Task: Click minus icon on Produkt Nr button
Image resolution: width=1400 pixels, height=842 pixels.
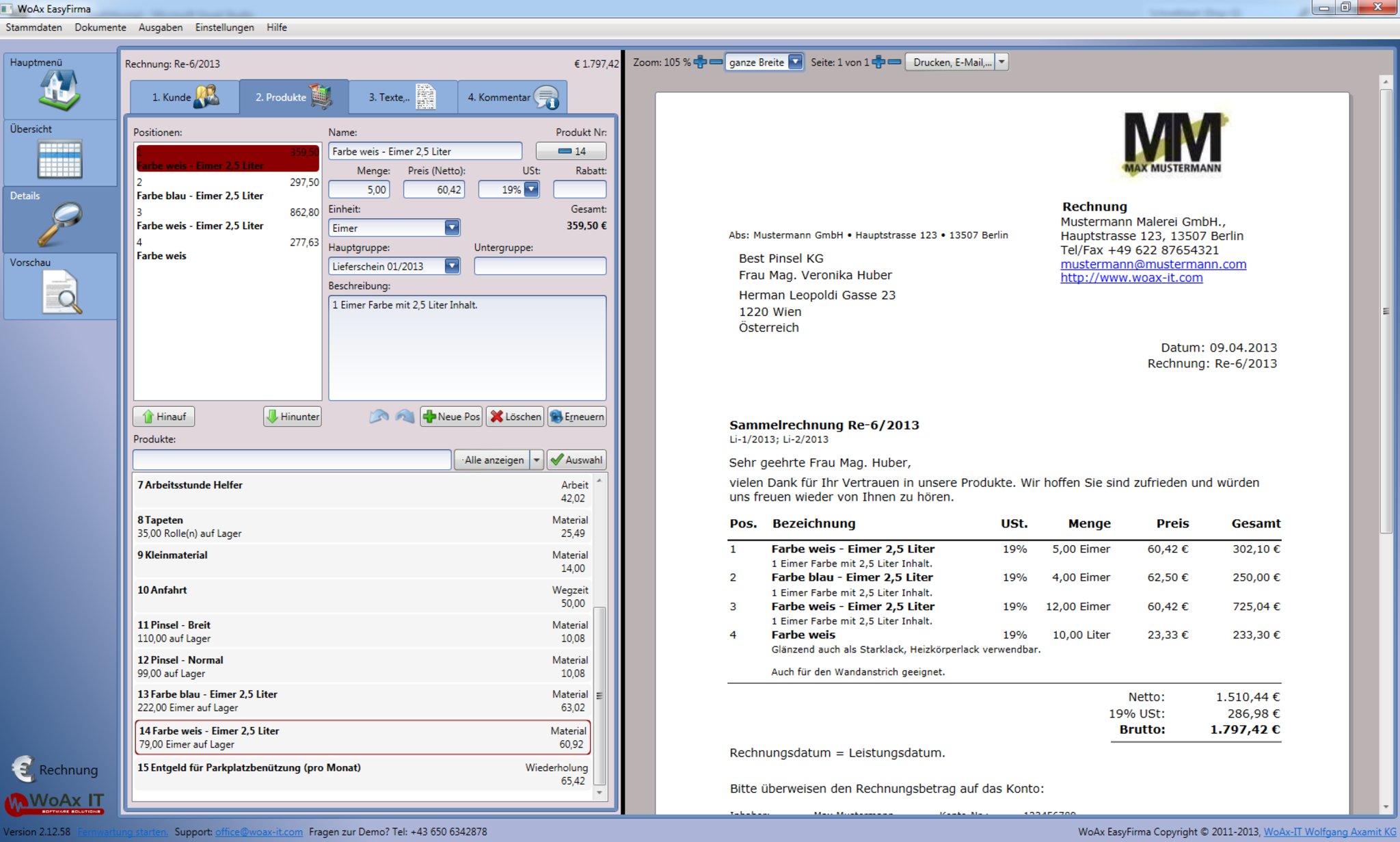Action: pos(565,151)
